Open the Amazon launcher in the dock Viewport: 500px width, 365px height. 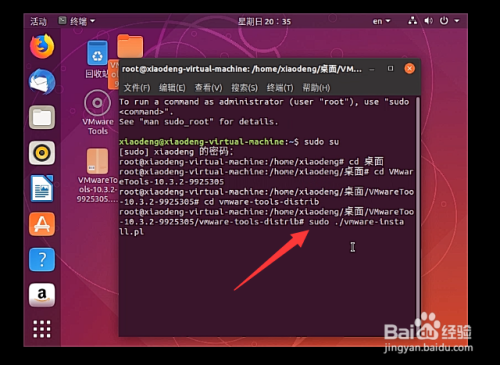[42, 295]
